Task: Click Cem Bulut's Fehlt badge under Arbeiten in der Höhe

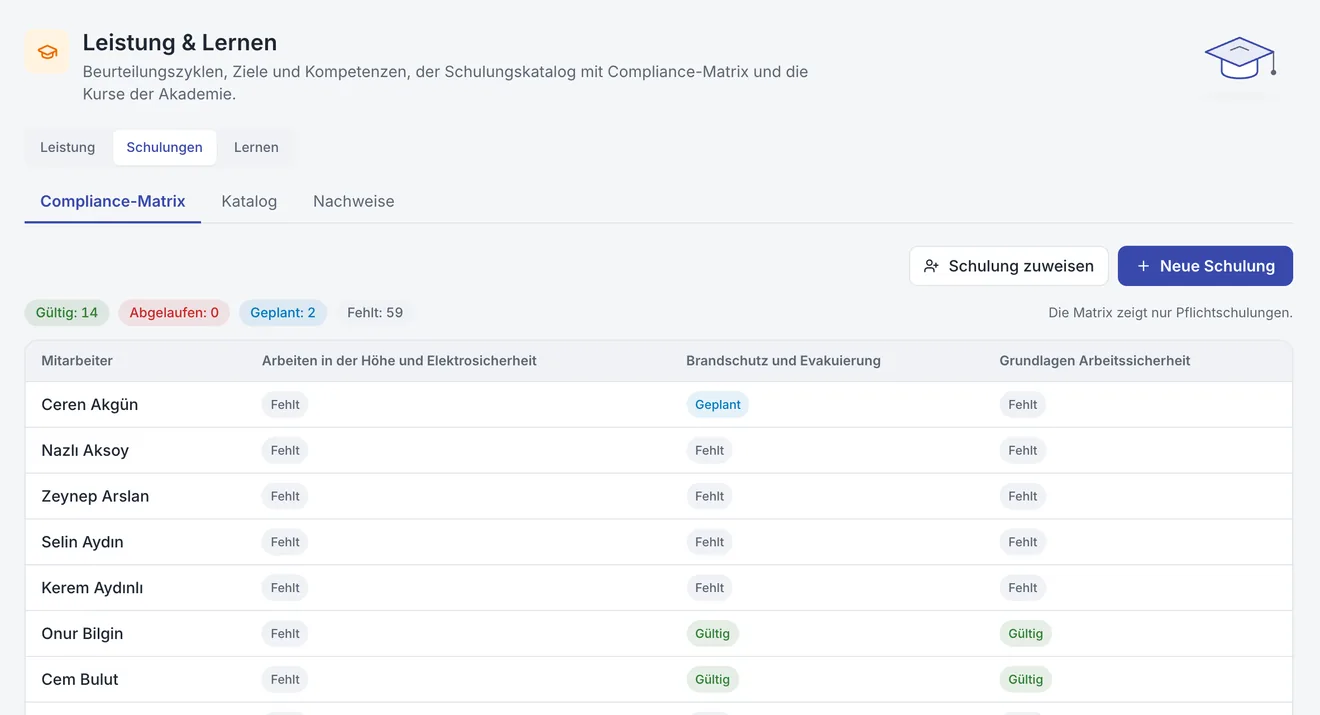Action: click(285, 680)
